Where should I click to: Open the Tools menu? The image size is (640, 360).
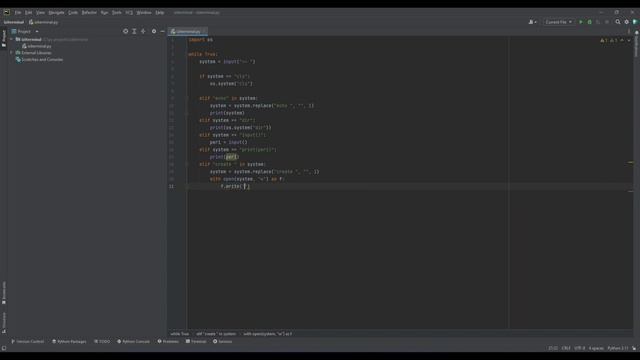(117, 13)
